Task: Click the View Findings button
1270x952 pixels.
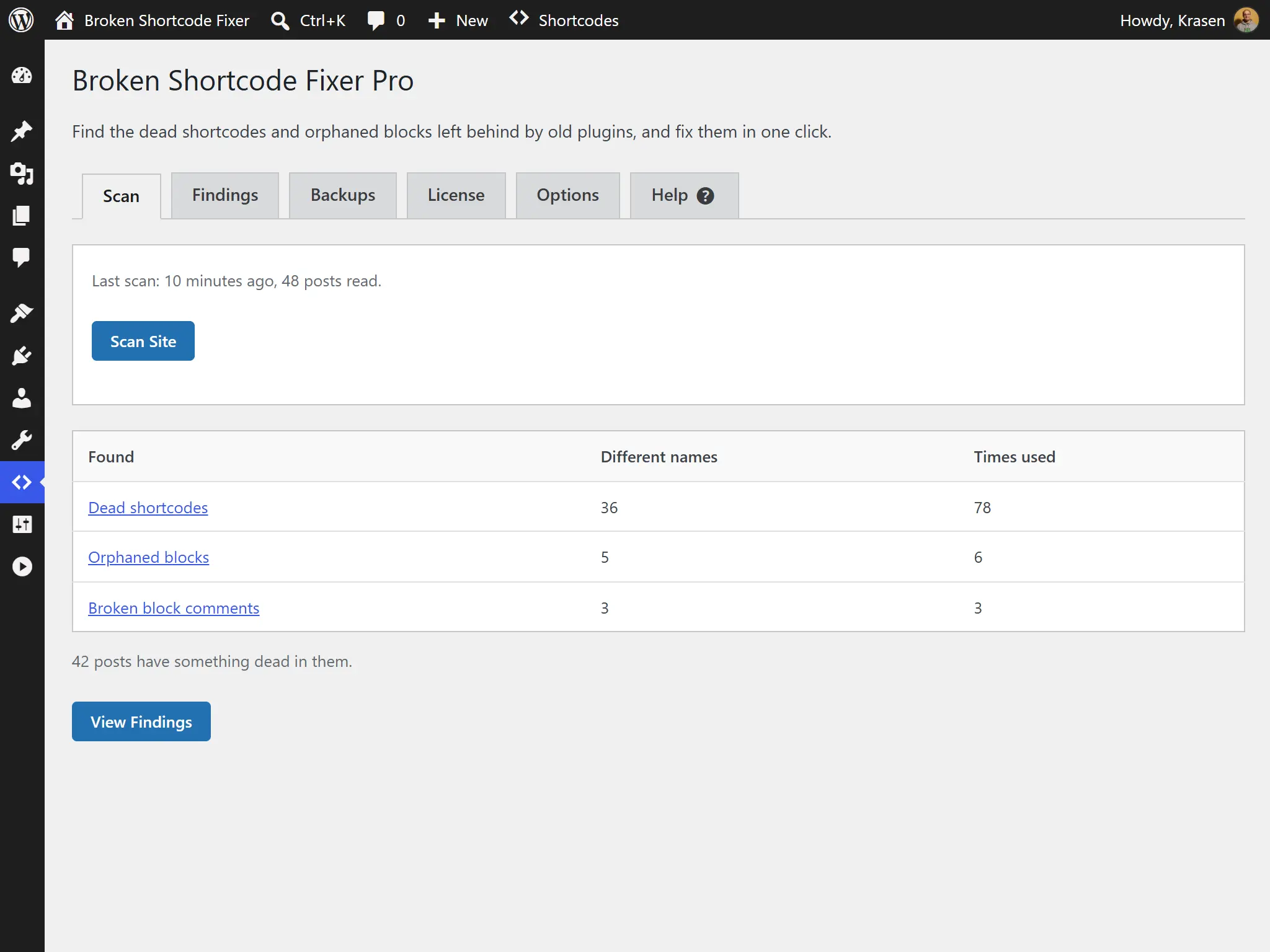Action: point(141,721)
